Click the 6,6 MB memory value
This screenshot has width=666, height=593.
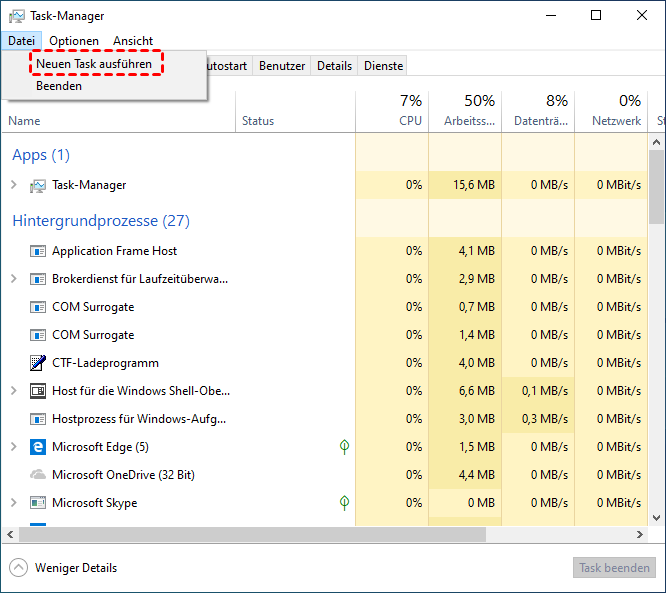[477, 391]
